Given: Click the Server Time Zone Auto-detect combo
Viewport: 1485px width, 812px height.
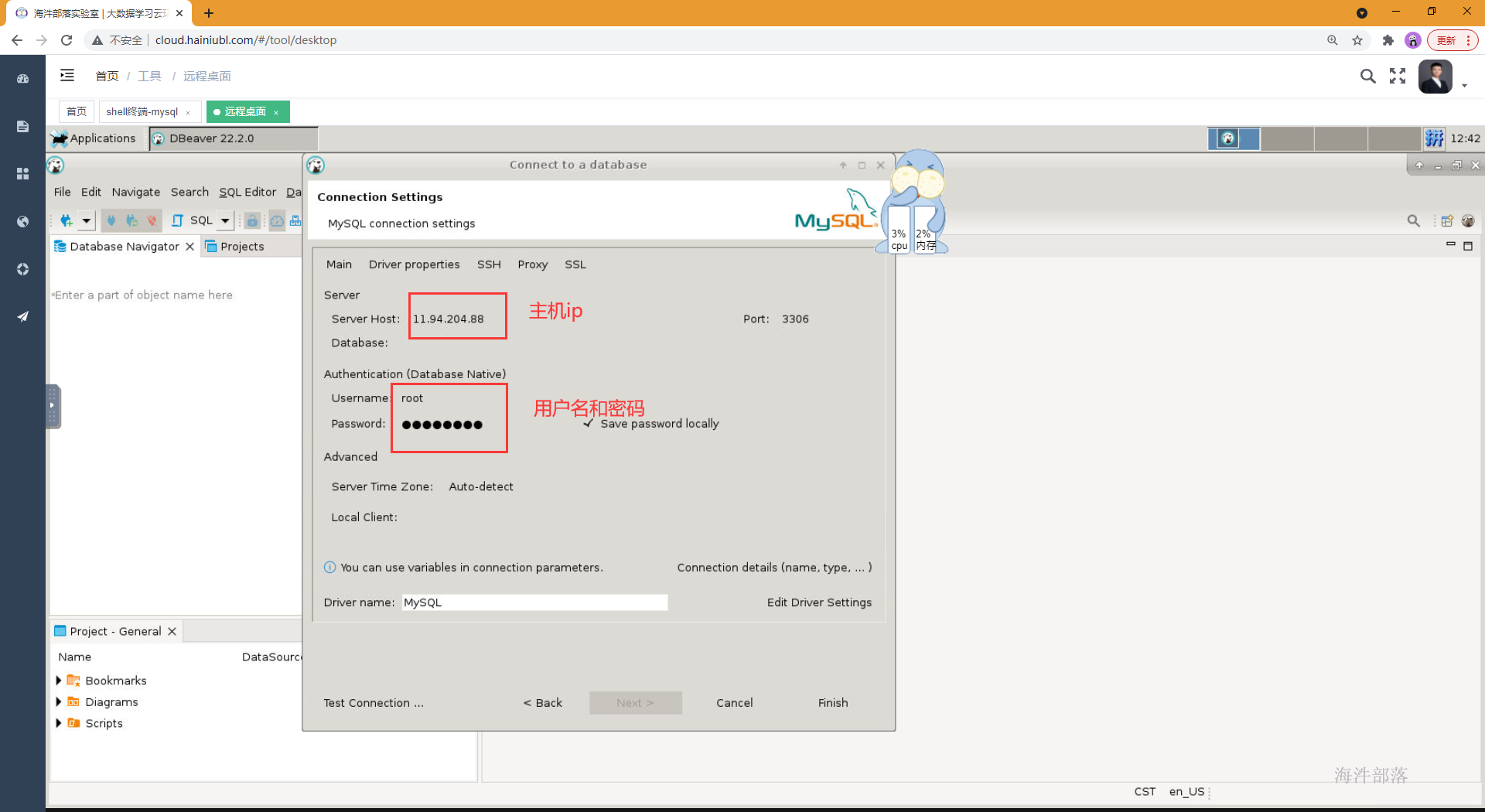Looking at the screenshot, I should [481, 486].
